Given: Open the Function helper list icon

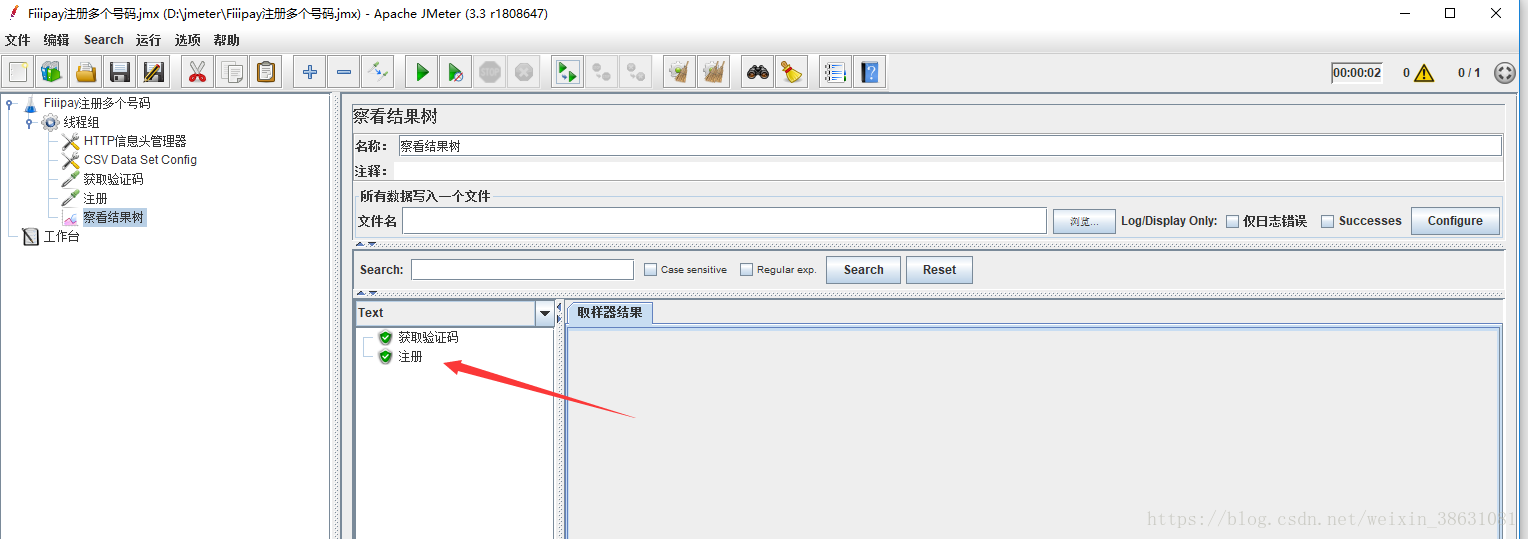Looking at the screenshot, I should tap(835, 72).
